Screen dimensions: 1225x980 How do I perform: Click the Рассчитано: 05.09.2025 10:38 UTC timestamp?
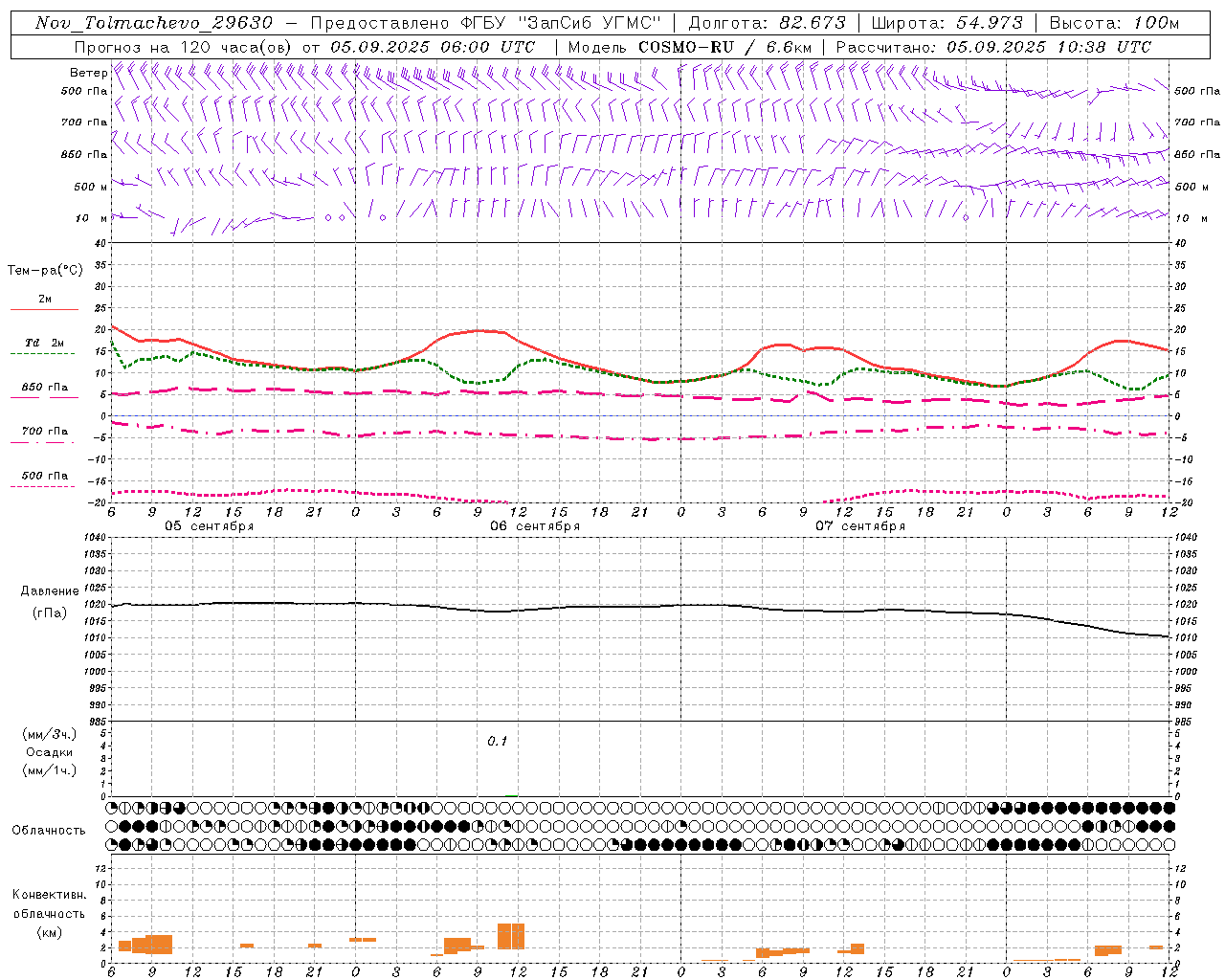pyautogui.click(x=993, y=47)
